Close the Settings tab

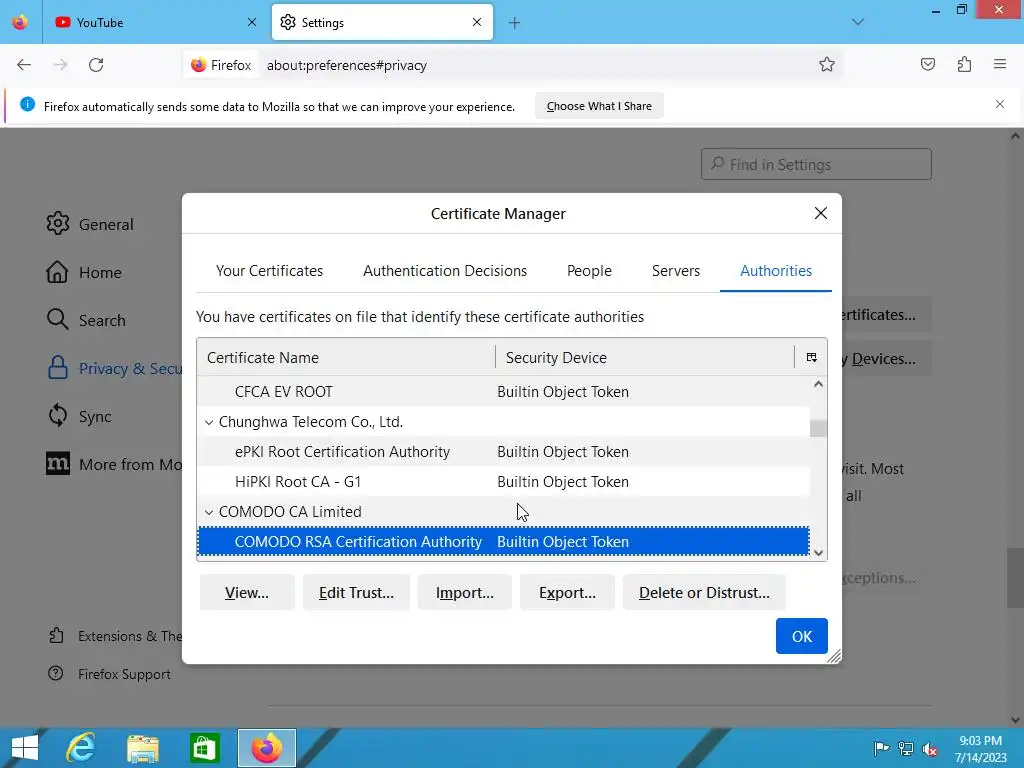coord(477,22)
